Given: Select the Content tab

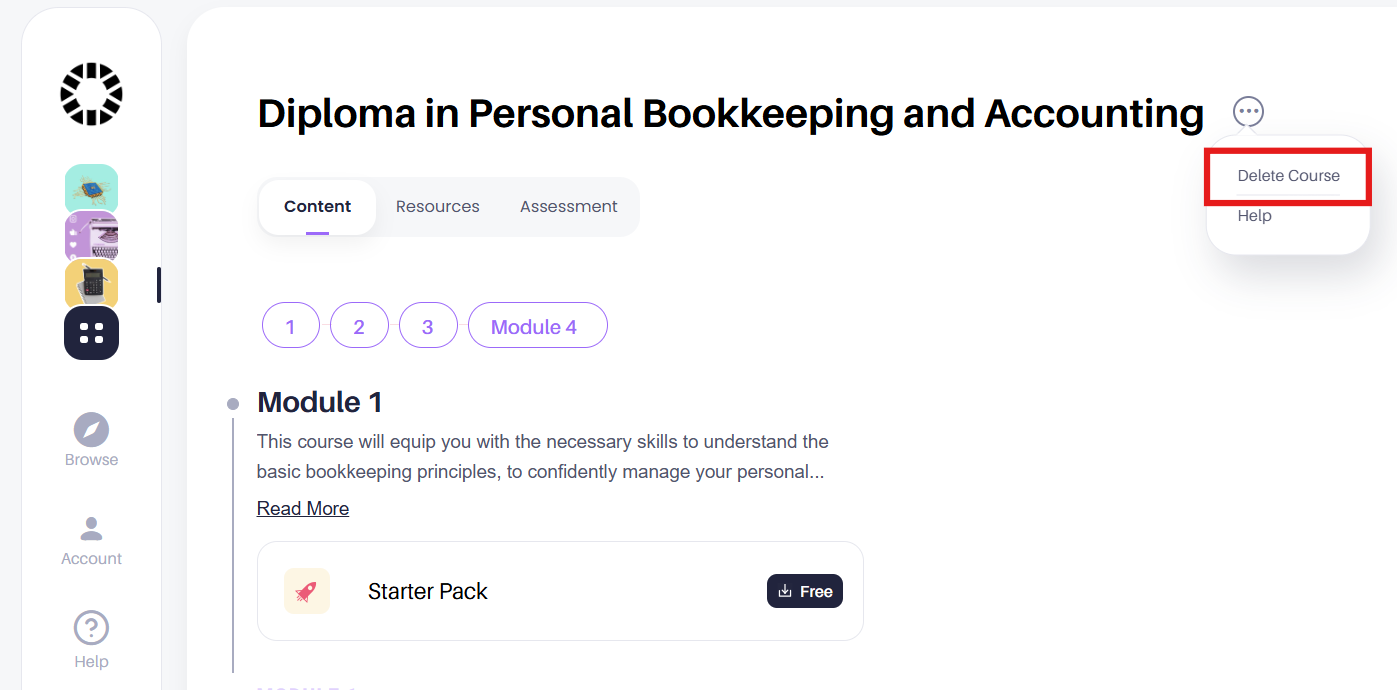Looking at the screenshot, I should (317, 207).
